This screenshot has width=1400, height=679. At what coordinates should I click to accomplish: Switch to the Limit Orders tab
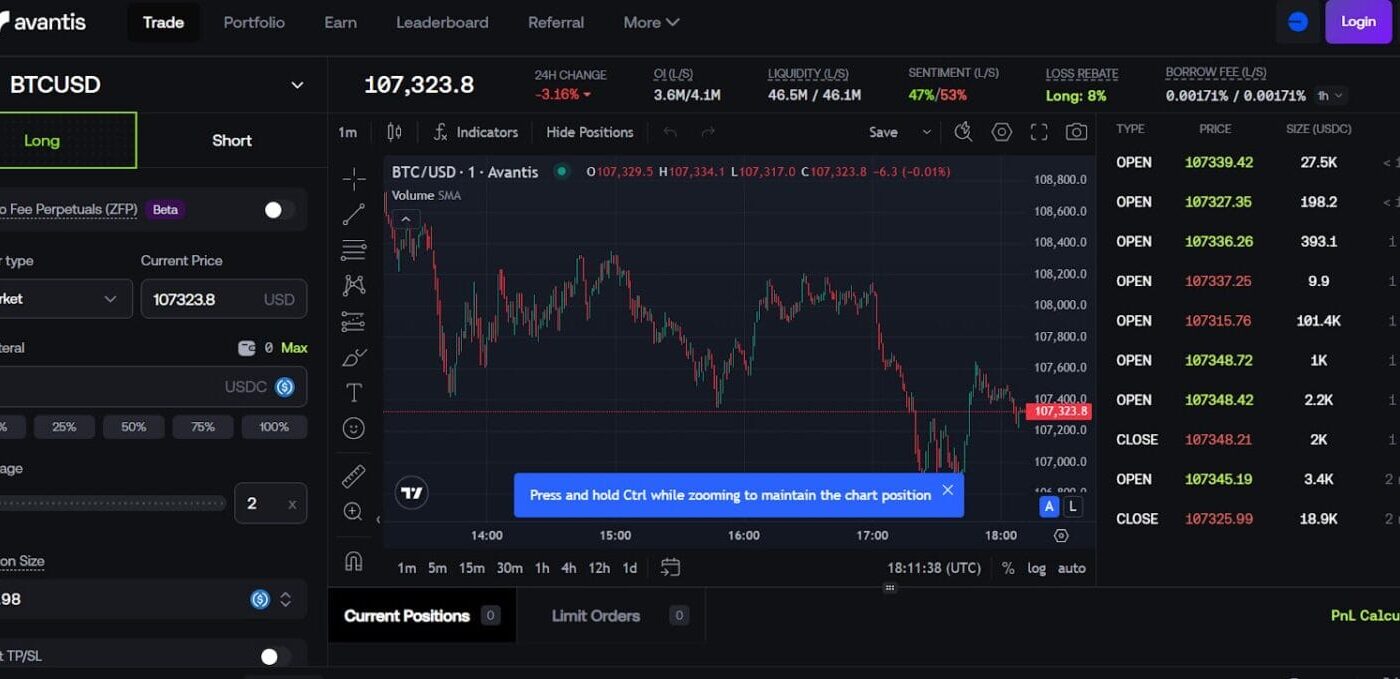596,616
